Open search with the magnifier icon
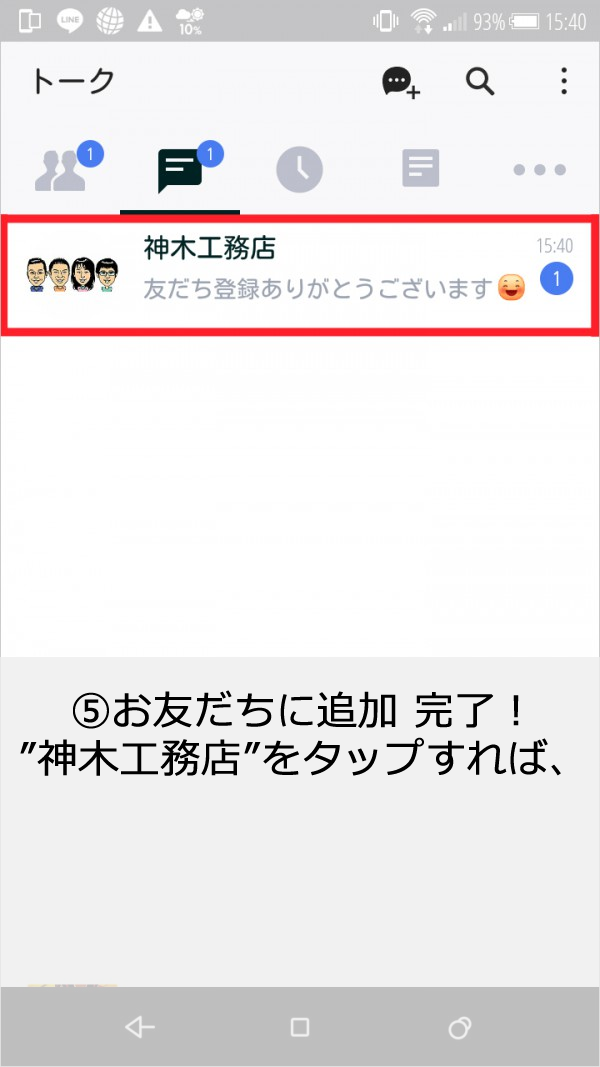The image size is (600, 1067). pyautogui.click(x=480, y=82)
